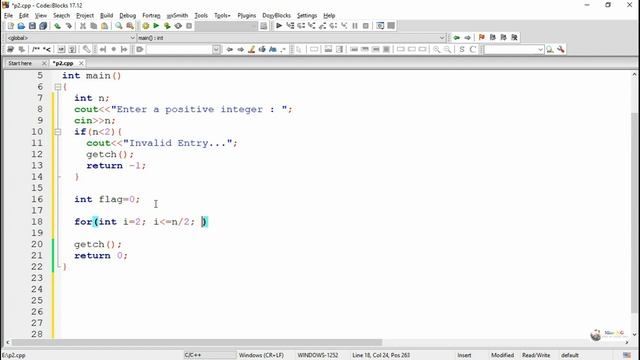Collapse the if block fold at line 10
Screen dimensions: 640x360
[x=58, y=132]
